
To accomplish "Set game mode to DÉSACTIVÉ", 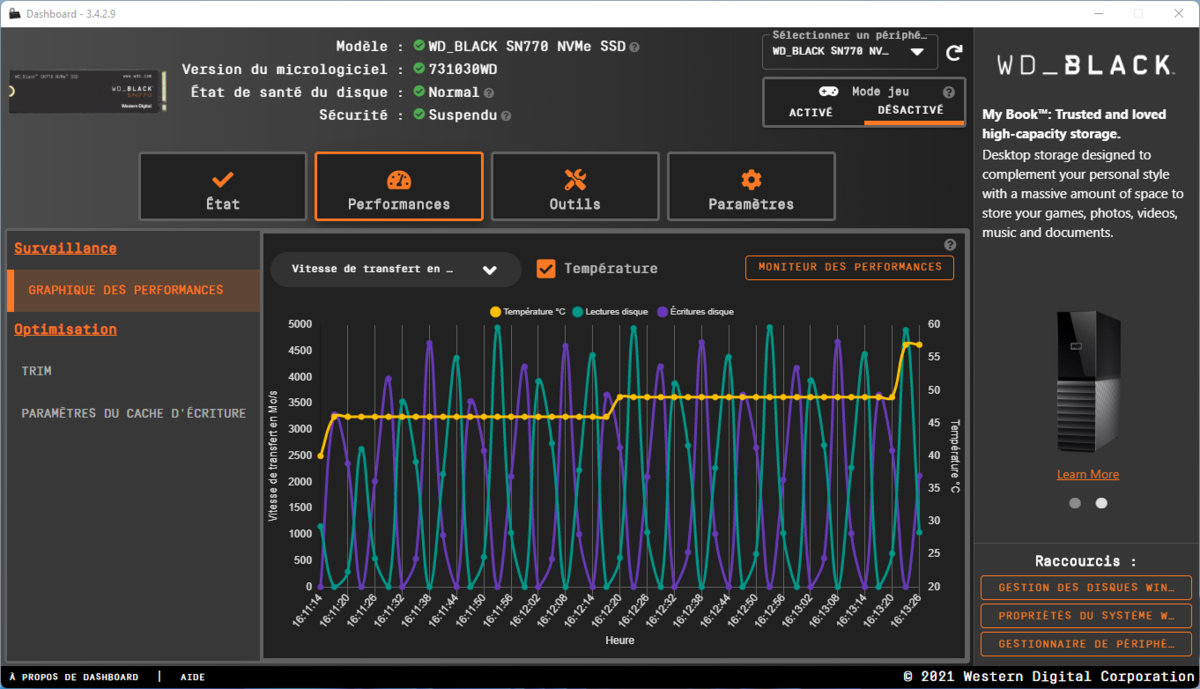I will [x=911, y=112].
